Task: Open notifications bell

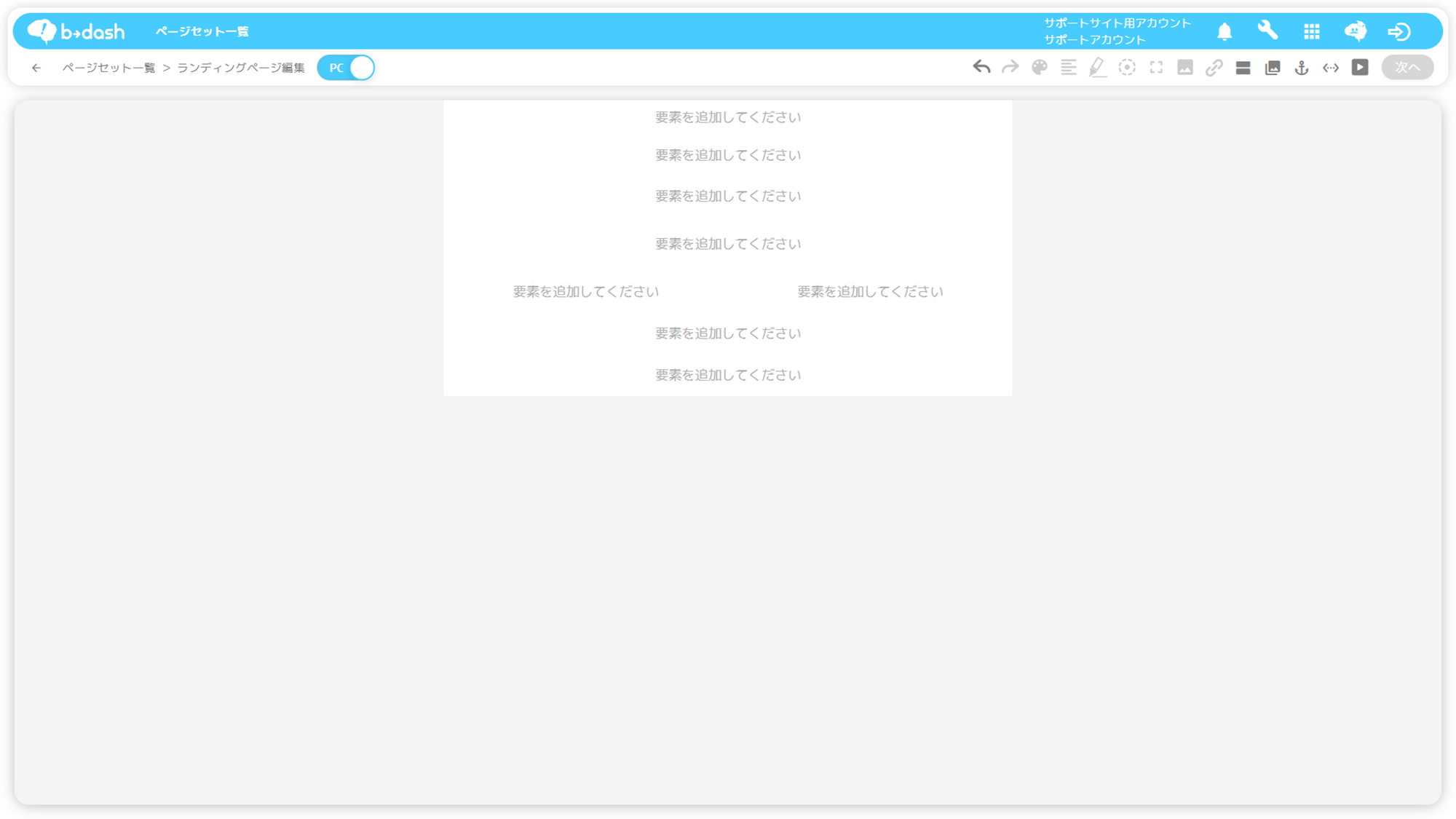Action: [1224, 31]
